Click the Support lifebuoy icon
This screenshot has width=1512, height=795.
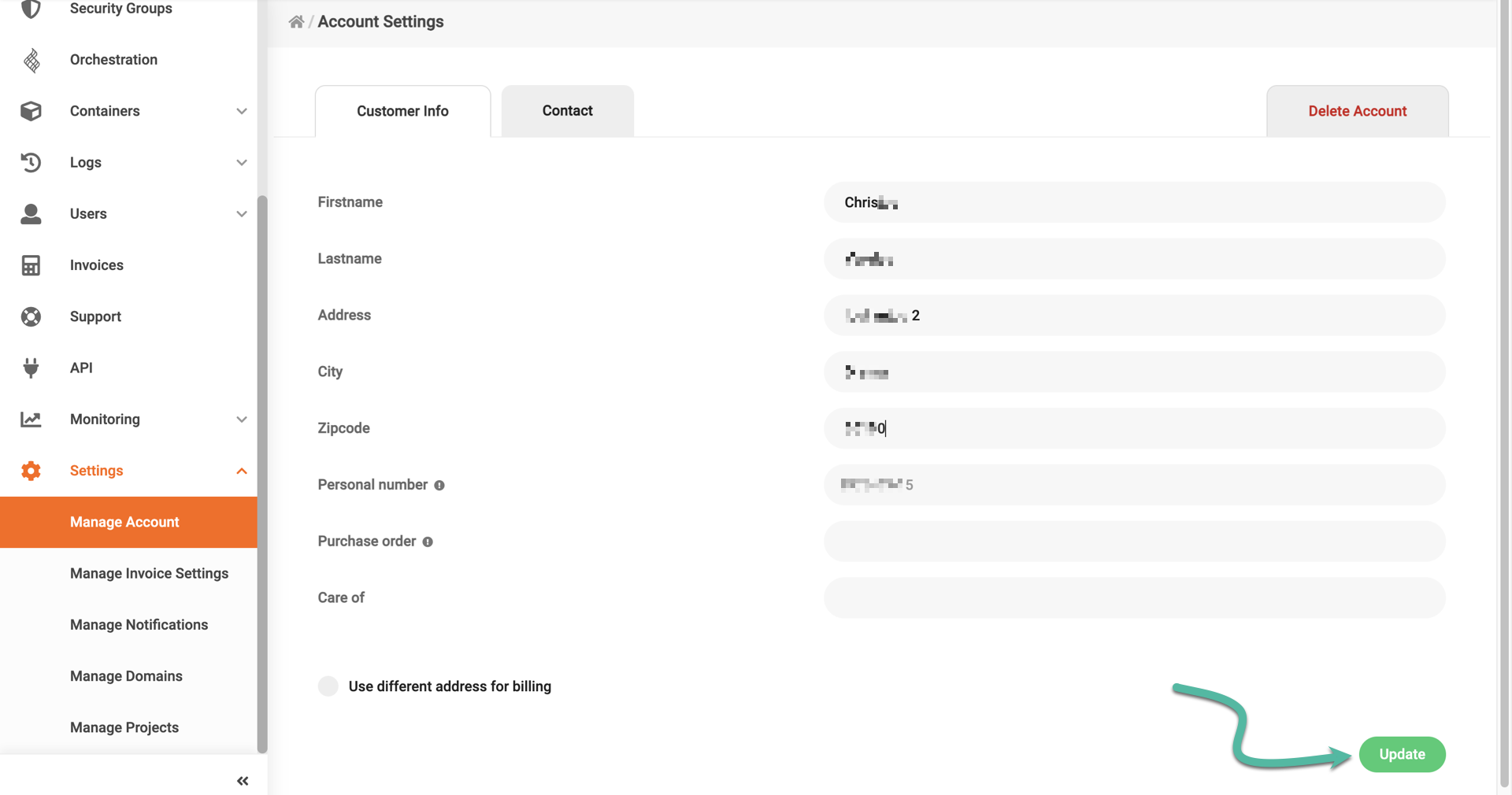coord(31,316)
